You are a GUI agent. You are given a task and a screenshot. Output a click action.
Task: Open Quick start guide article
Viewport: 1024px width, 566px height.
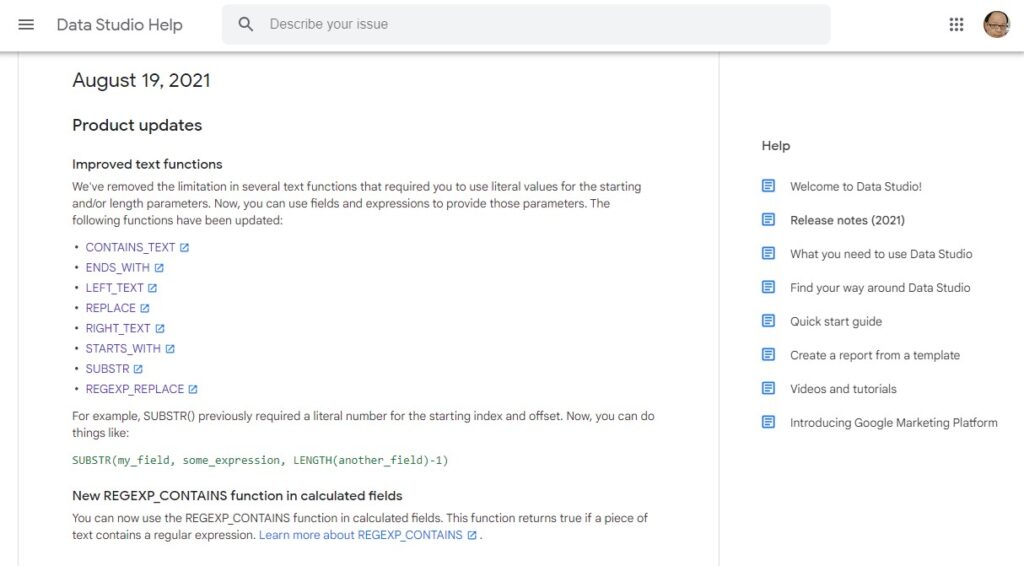point(836,321)
